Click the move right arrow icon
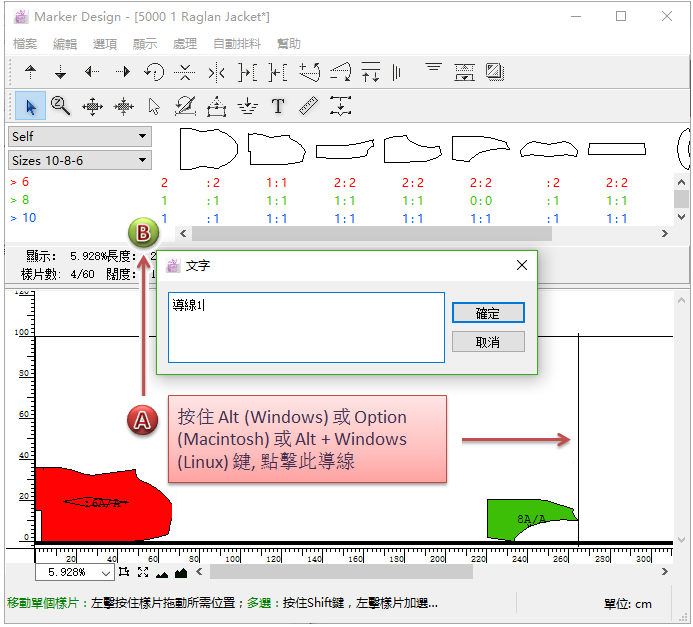The width and height of the screenshot is (693, 627). coord(123,72)
